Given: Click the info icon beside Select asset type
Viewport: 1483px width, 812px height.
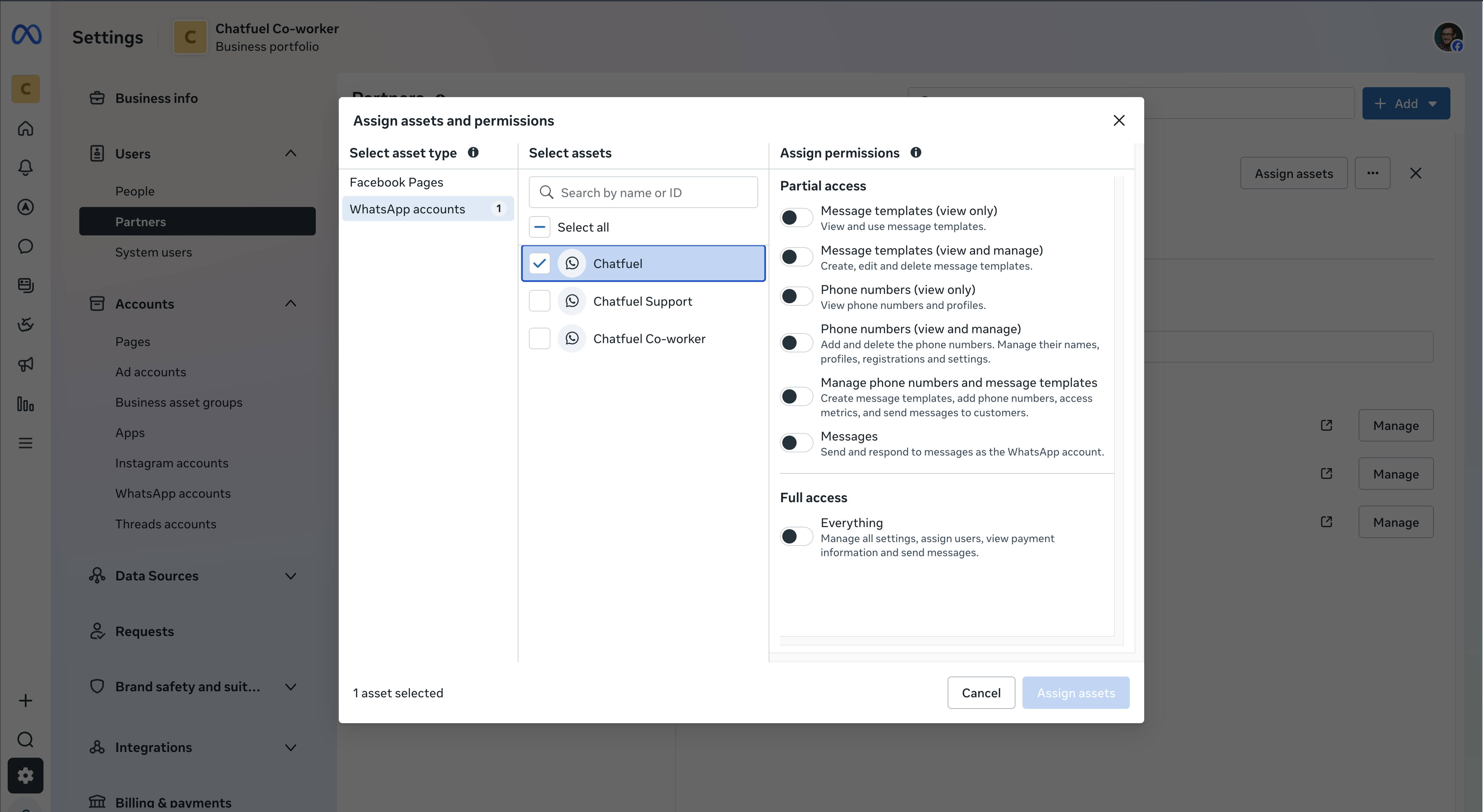Looking at the screenshot, I should (473, 152).
